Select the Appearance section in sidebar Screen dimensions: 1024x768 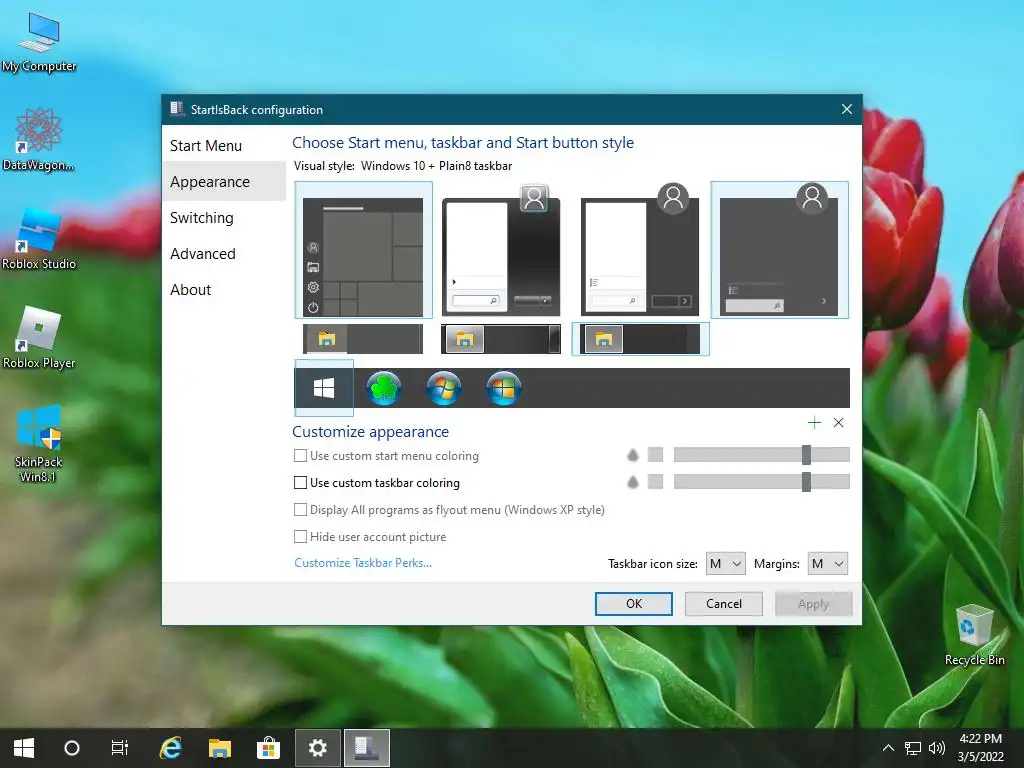click(x=223, y=182)
